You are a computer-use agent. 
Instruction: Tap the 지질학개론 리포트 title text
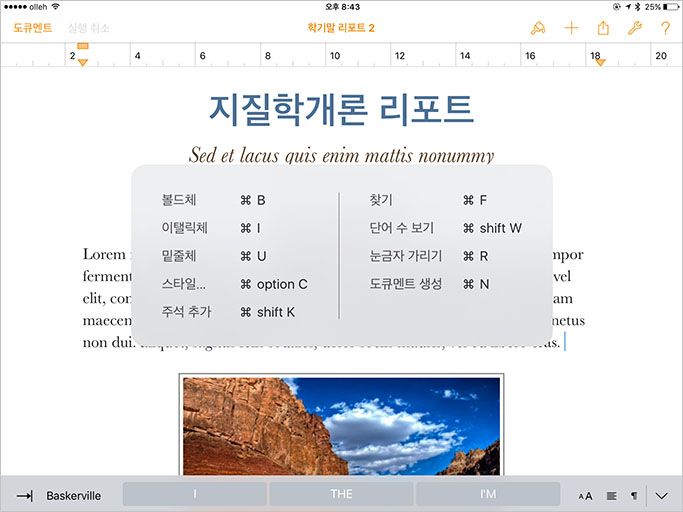pos(341,109)
